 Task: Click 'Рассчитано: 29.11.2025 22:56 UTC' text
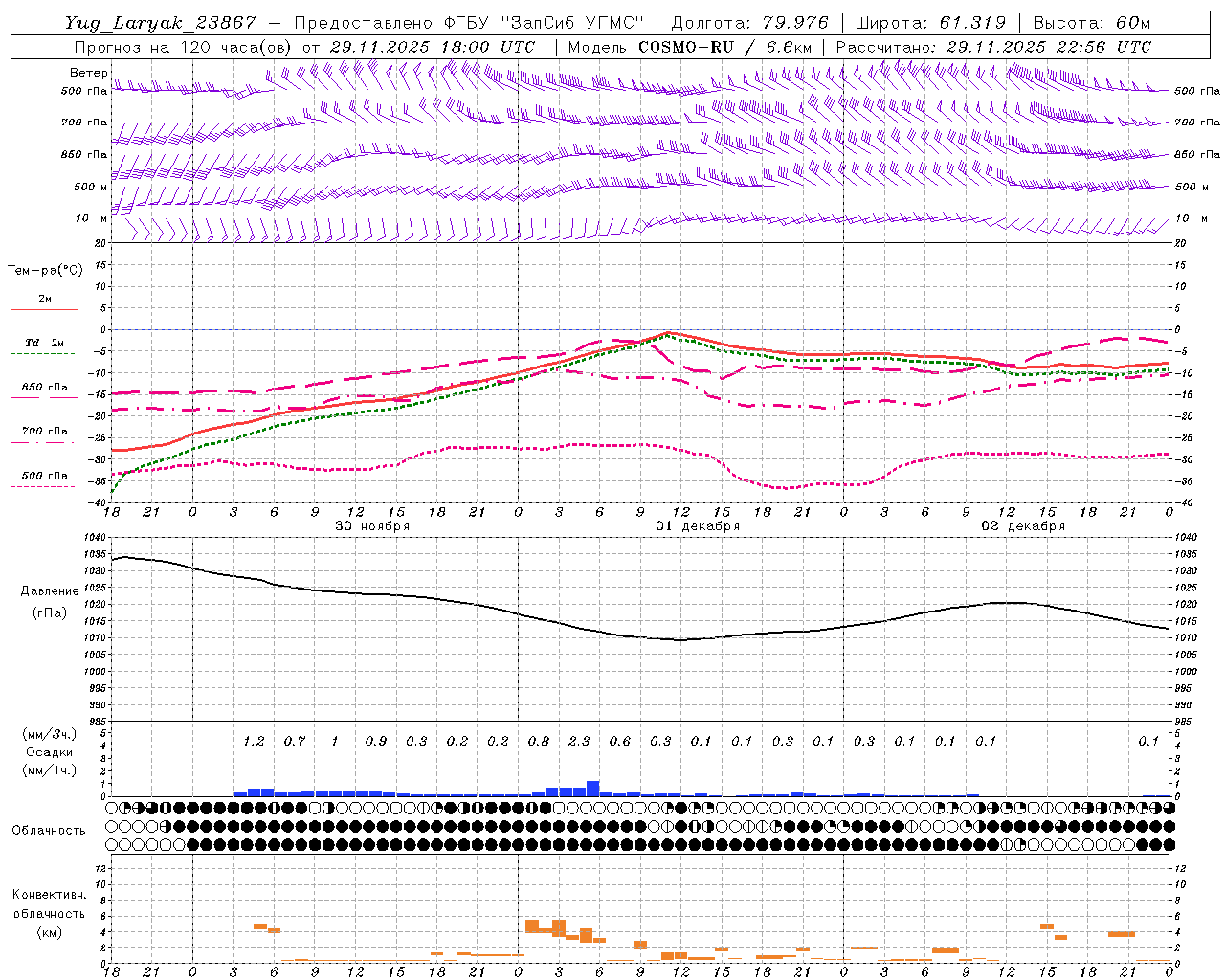993,47
